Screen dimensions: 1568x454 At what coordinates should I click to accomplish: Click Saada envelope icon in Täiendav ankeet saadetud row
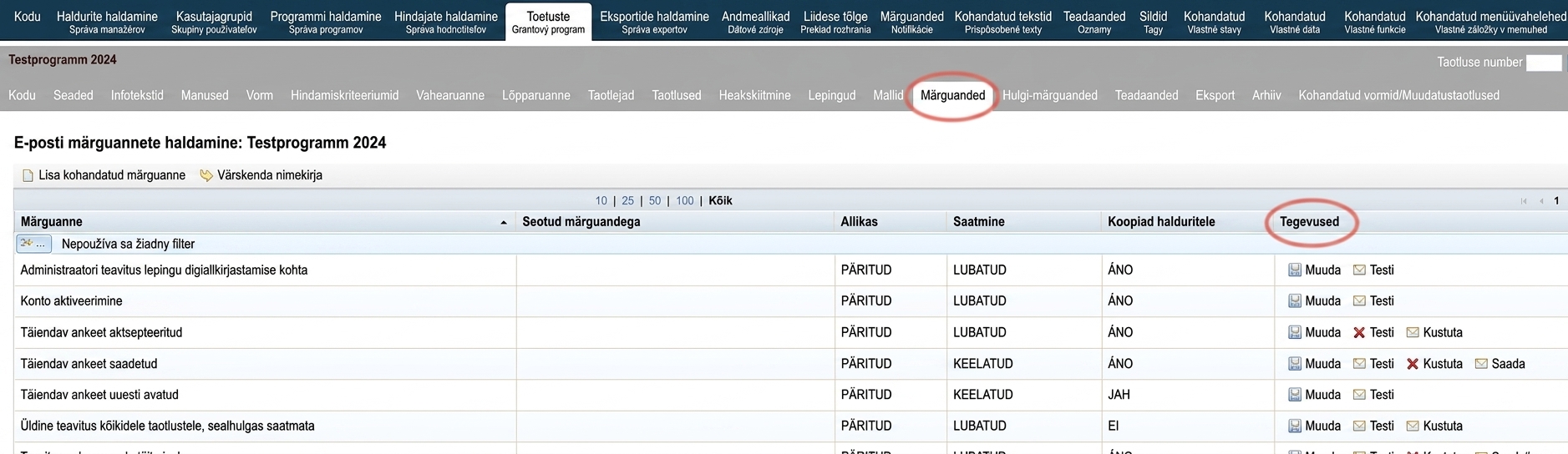(x=1481, y=364)
